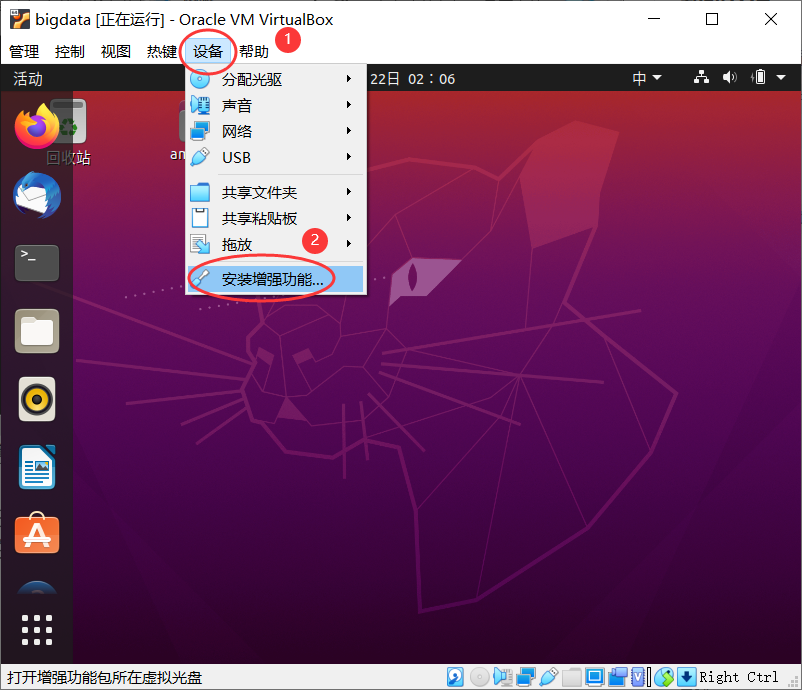
Task: Expand the 共享文件夹 submenu
Action: (x=276, y=192)
